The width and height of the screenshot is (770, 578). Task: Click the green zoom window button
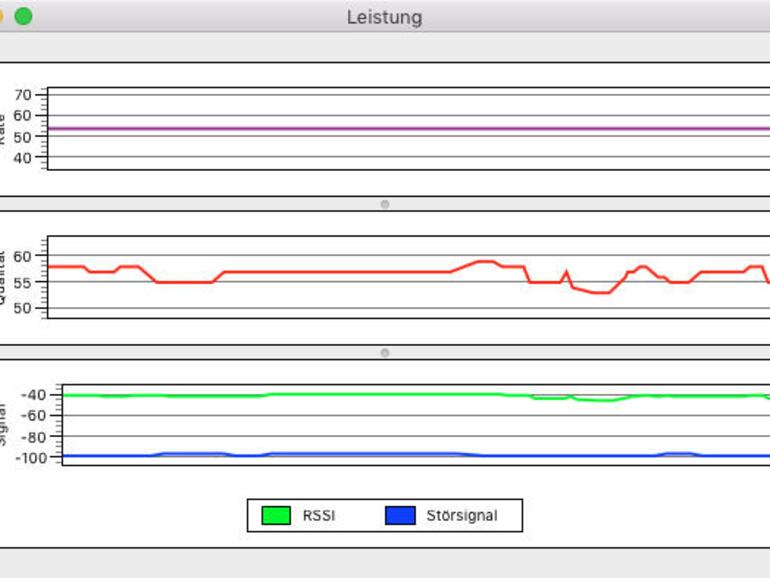pyautogui.click(x=23, y=16)
